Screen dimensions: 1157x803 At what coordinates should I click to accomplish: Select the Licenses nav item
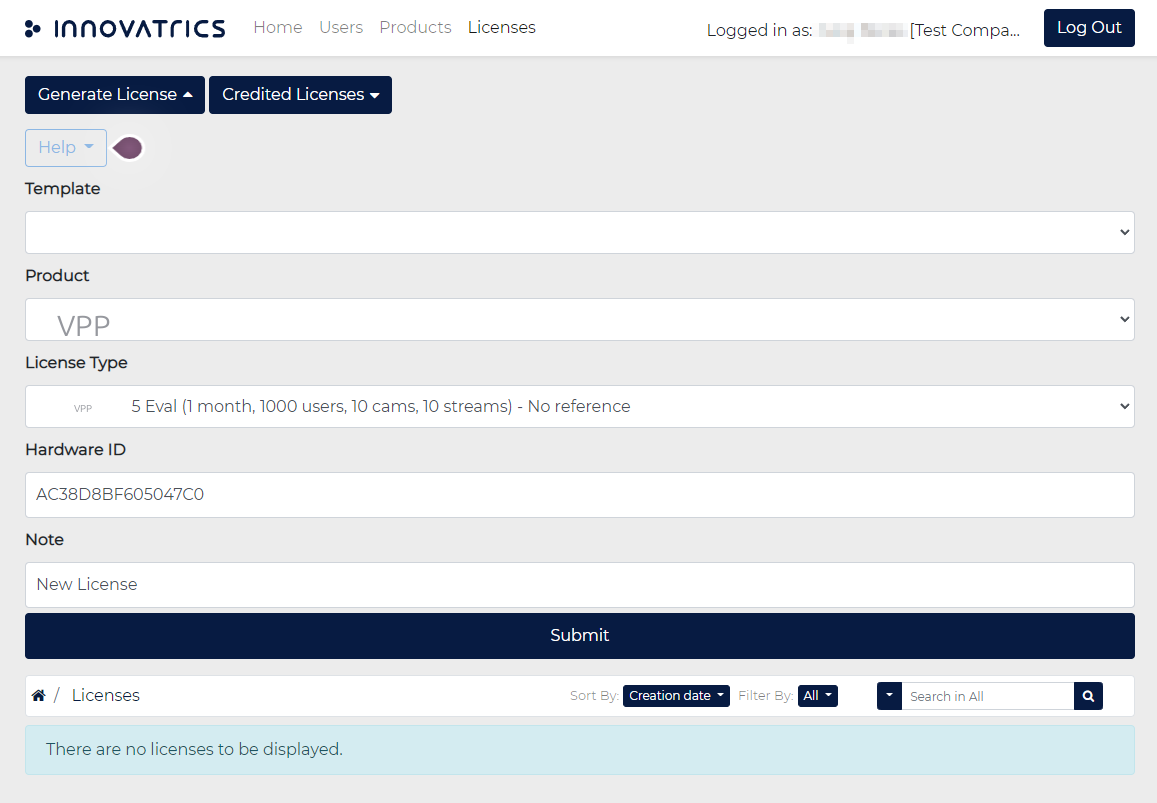tap(502, 27)
